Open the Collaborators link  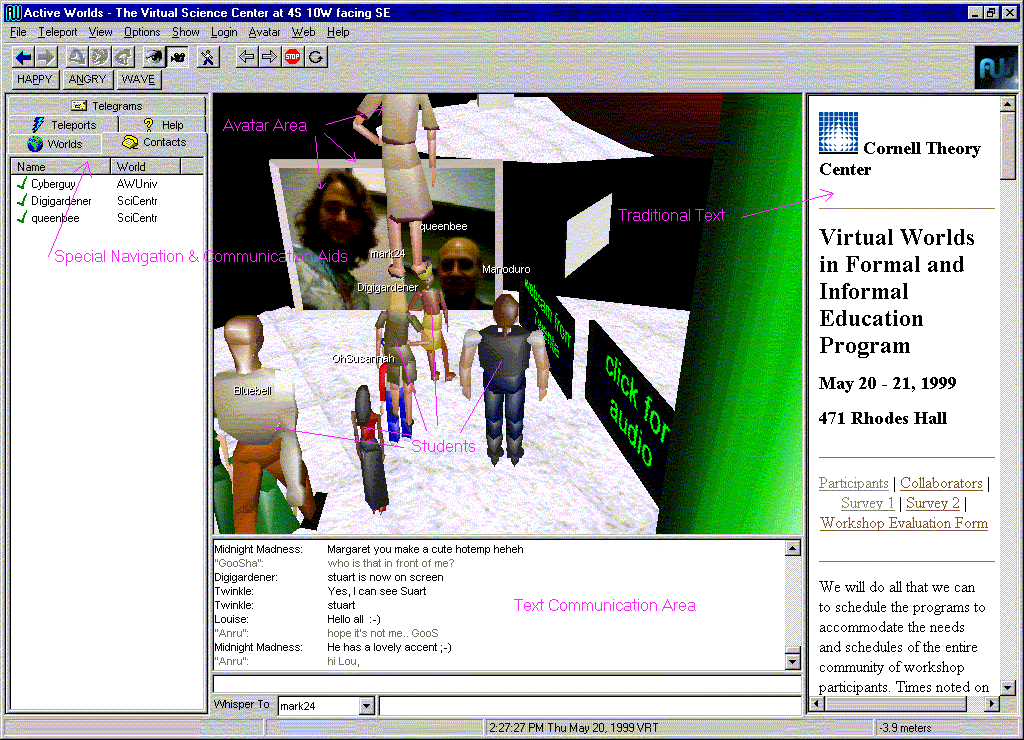(941, 483)
